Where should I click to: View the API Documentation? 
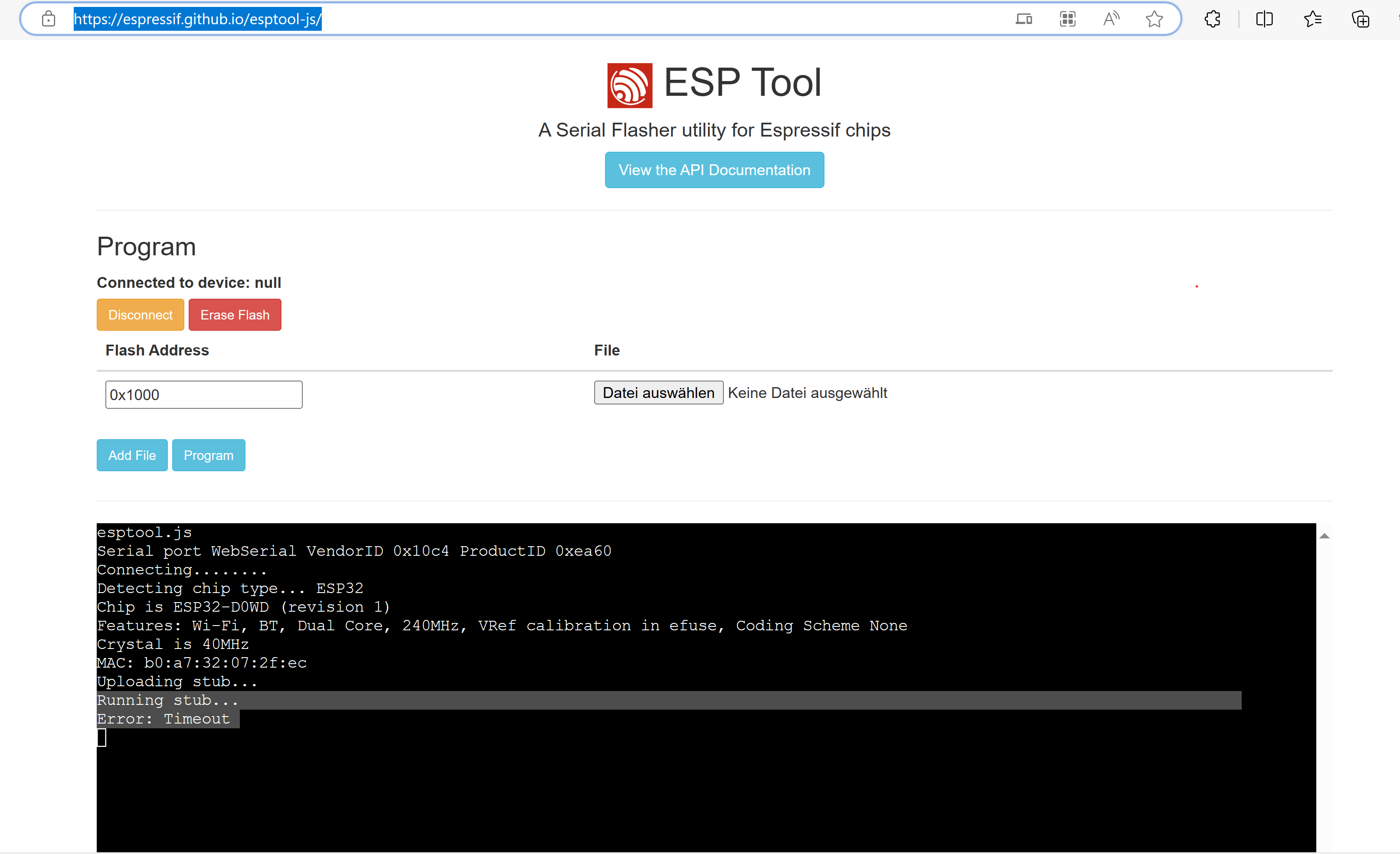tap(714, 170)
